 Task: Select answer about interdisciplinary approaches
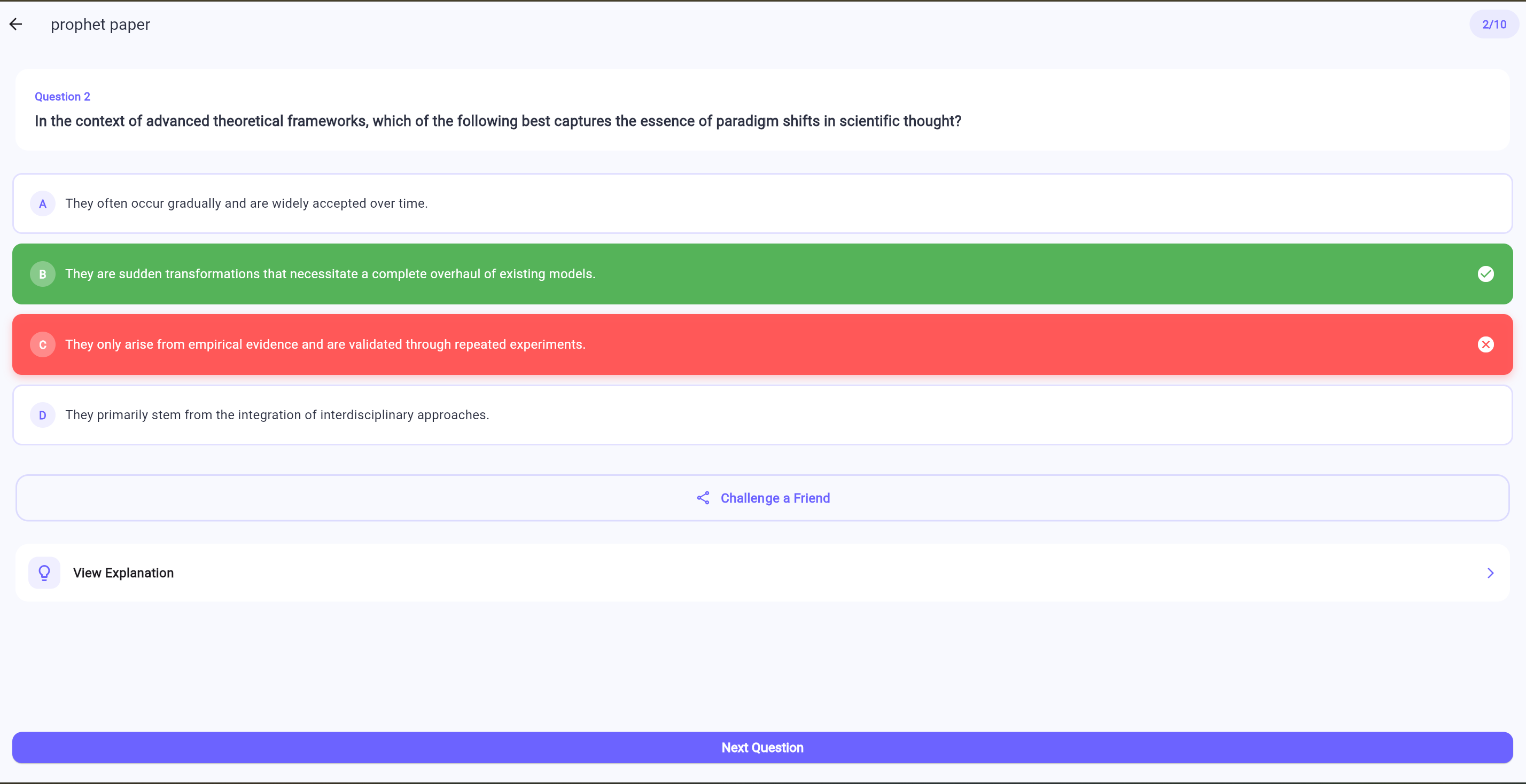click(x=277, y=415)
